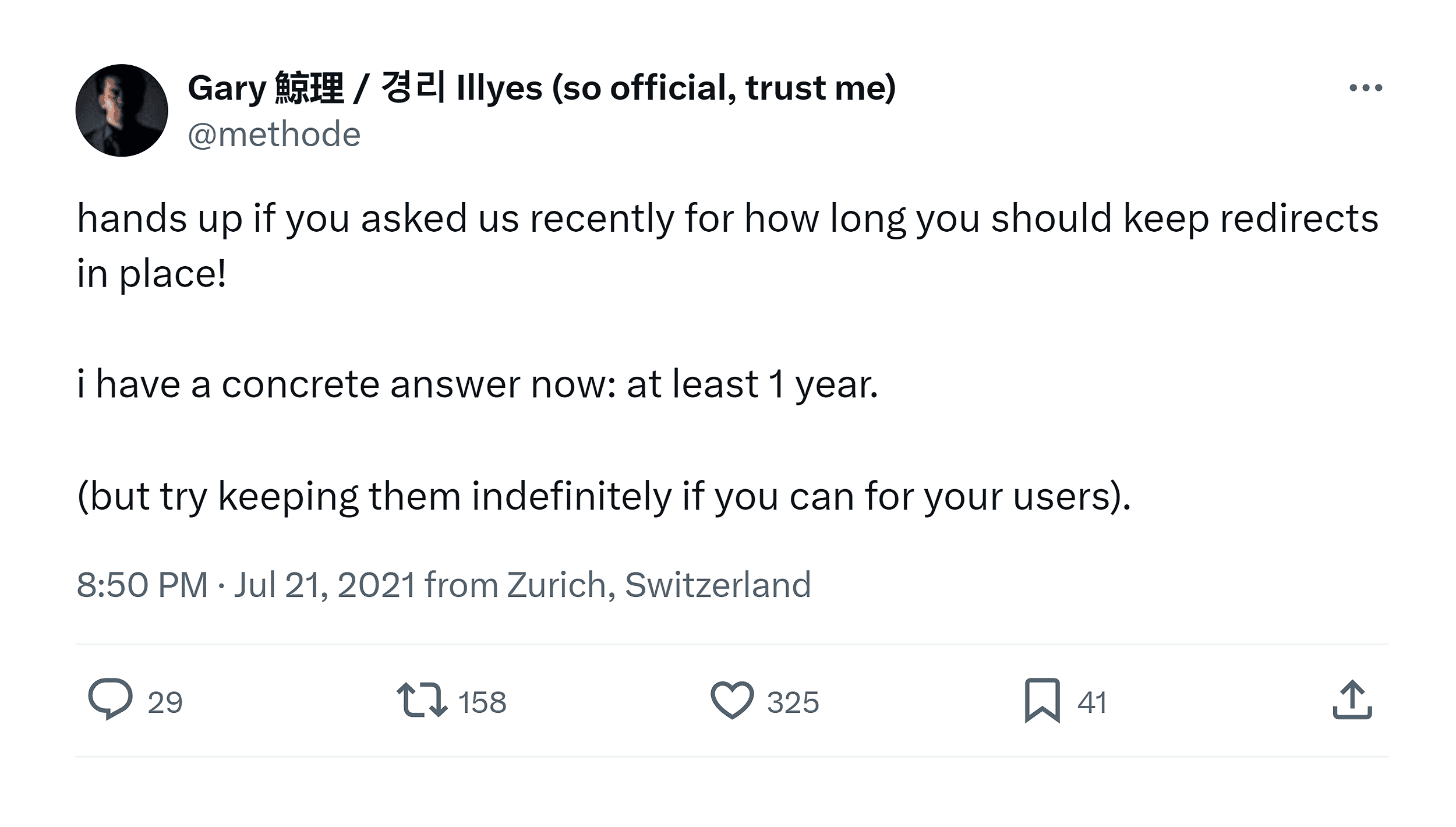Click the share upload arrow icon
Screen dimensions: 1456x827
(x=1352, y=700)
